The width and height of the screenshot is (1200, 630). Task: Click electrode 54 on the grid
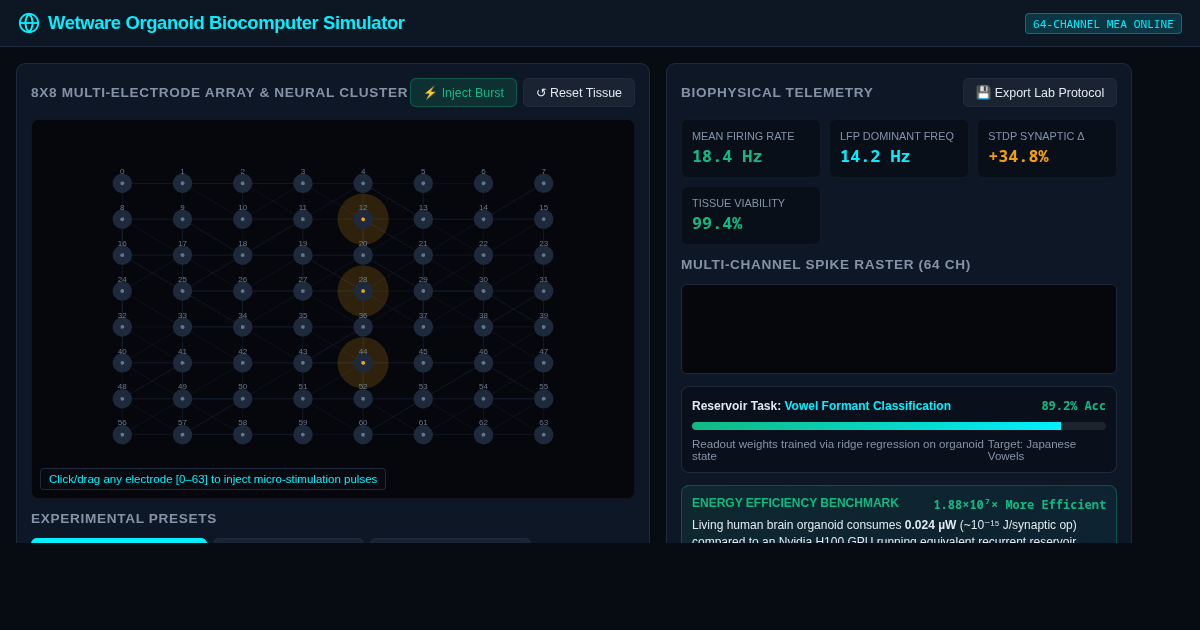click(x=483, y=399)
